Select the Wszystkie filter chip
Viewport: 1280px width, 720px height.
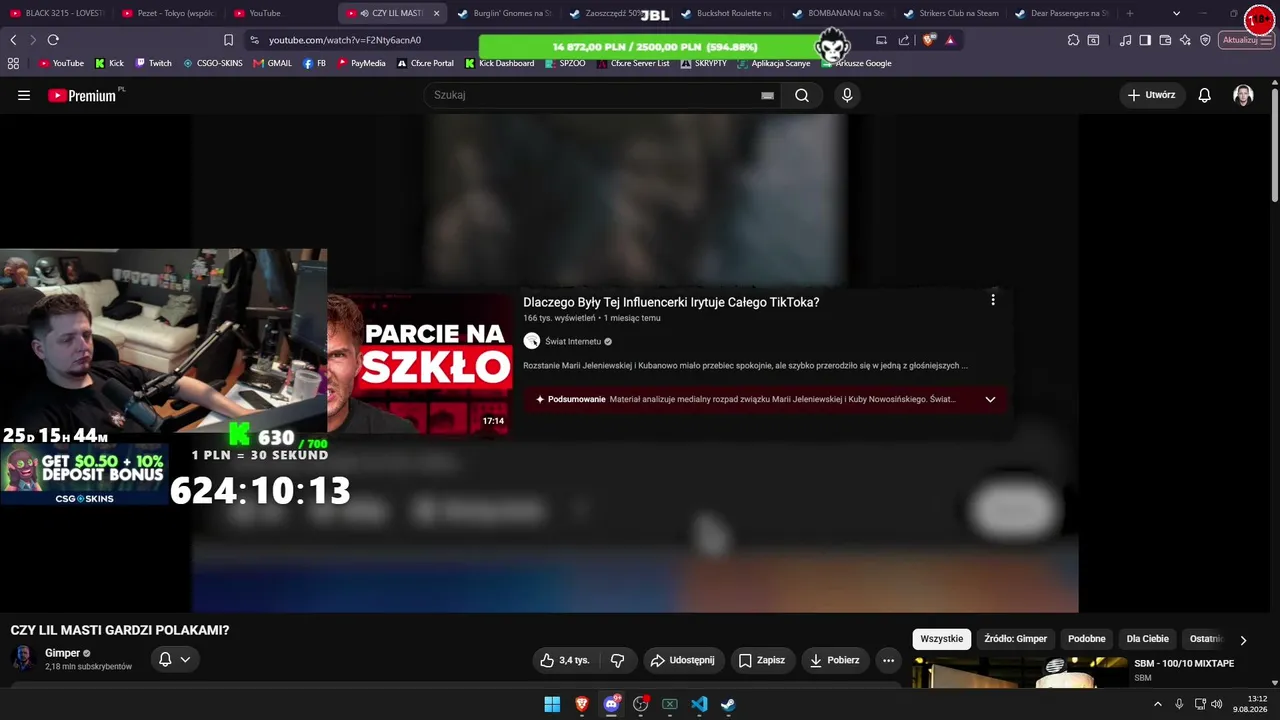[941, 639]
